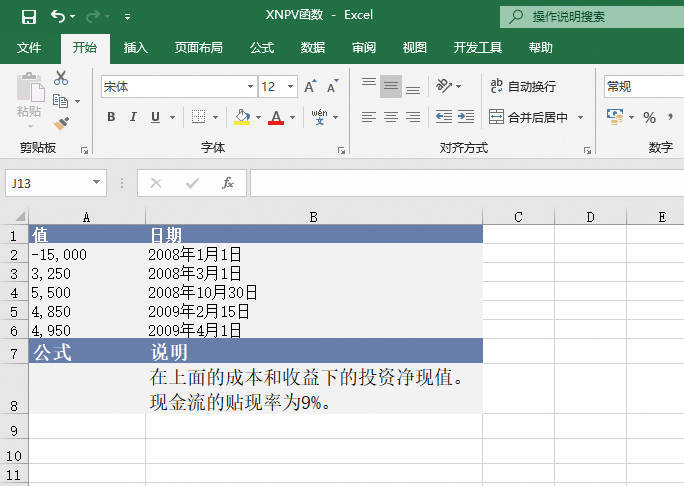Open the Name Box dropdown arrow
The width and height of the screenshot is (684, 486).
pos(96,183)
